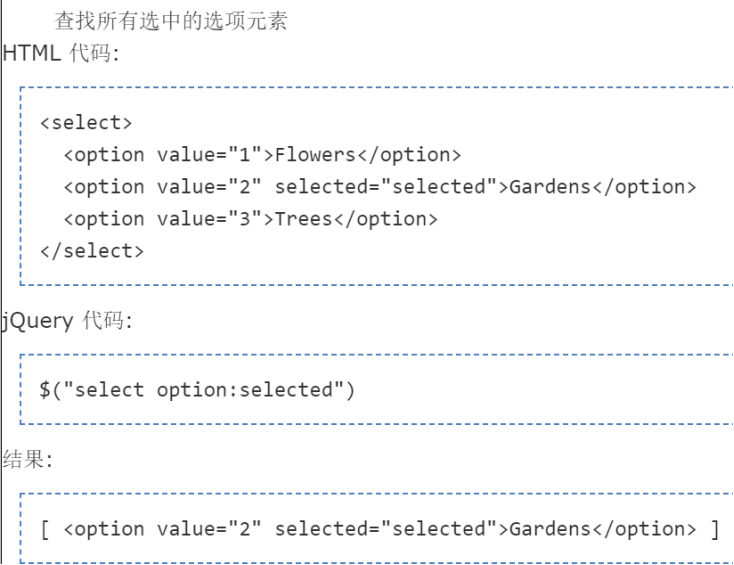Click the closing bracket in the result block
This screenshot has height=565, width=734.
click(714, 529)
